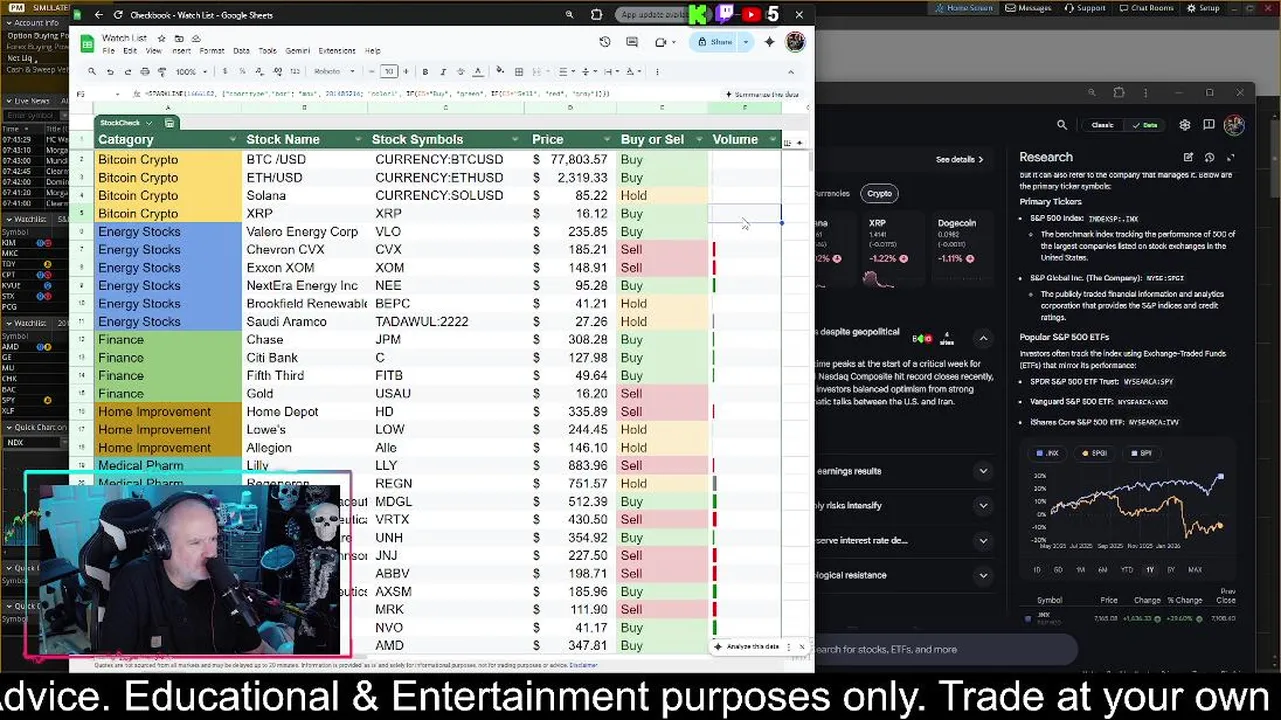The height and width of the screenshot is (720, 1281).
Task: Open the Format menu
Action: [x=212, y=51]
